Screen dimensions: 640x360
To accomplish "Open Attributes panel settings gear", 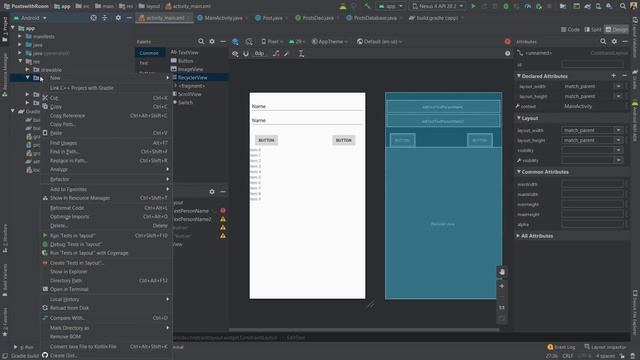I will 614,41.
